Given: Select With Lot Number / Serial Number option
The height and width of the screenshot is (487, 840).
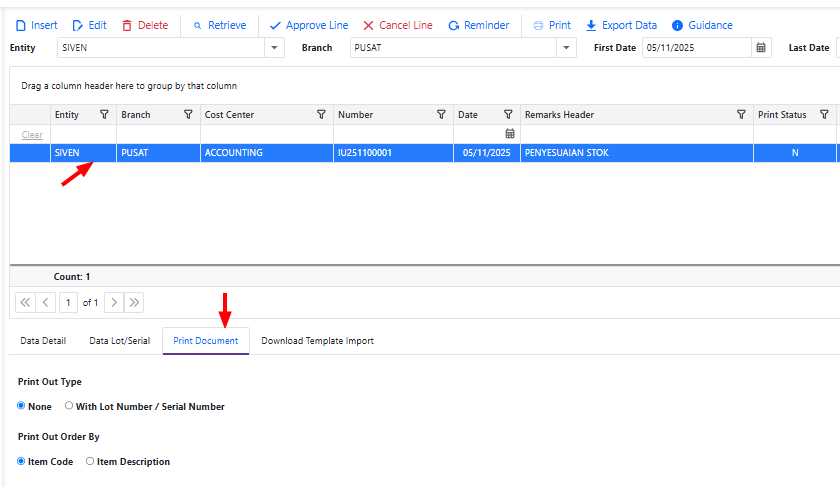Looking at the screenshot, I should coord(69,406).
